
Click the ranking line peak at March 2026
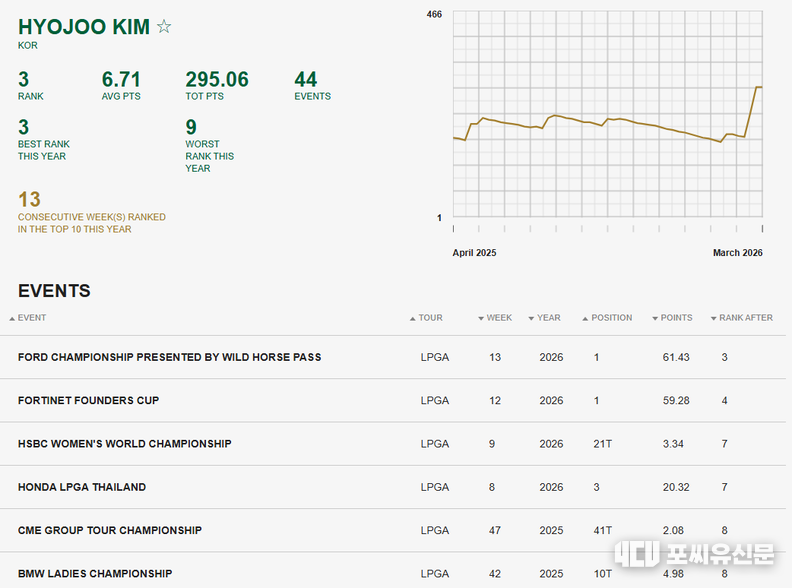[758, 88]
